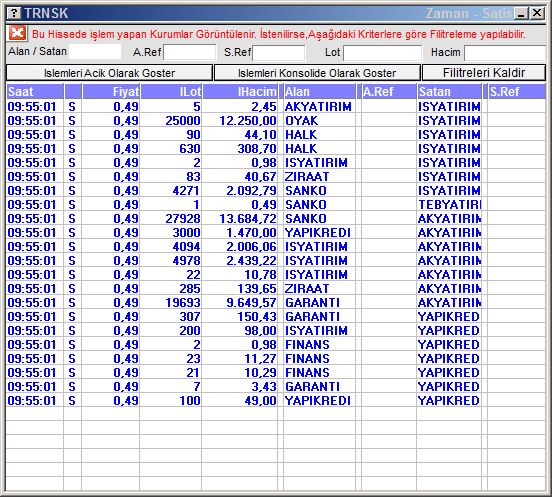Viewport: 552px width, 497px height.
Task: Click the volume value 49,00
Action: pos(261,401)
